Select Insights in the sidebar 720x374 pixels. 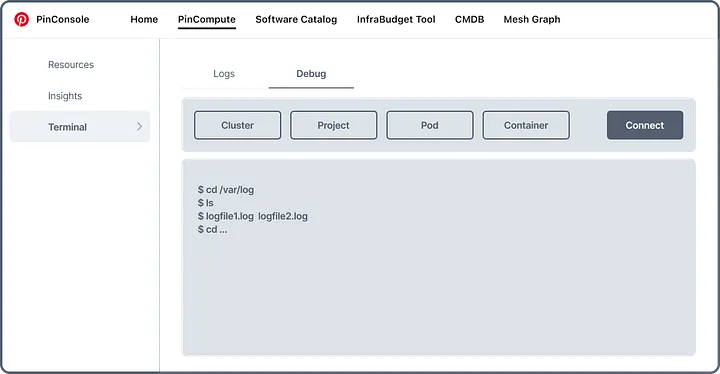click(x=65, y=96)
